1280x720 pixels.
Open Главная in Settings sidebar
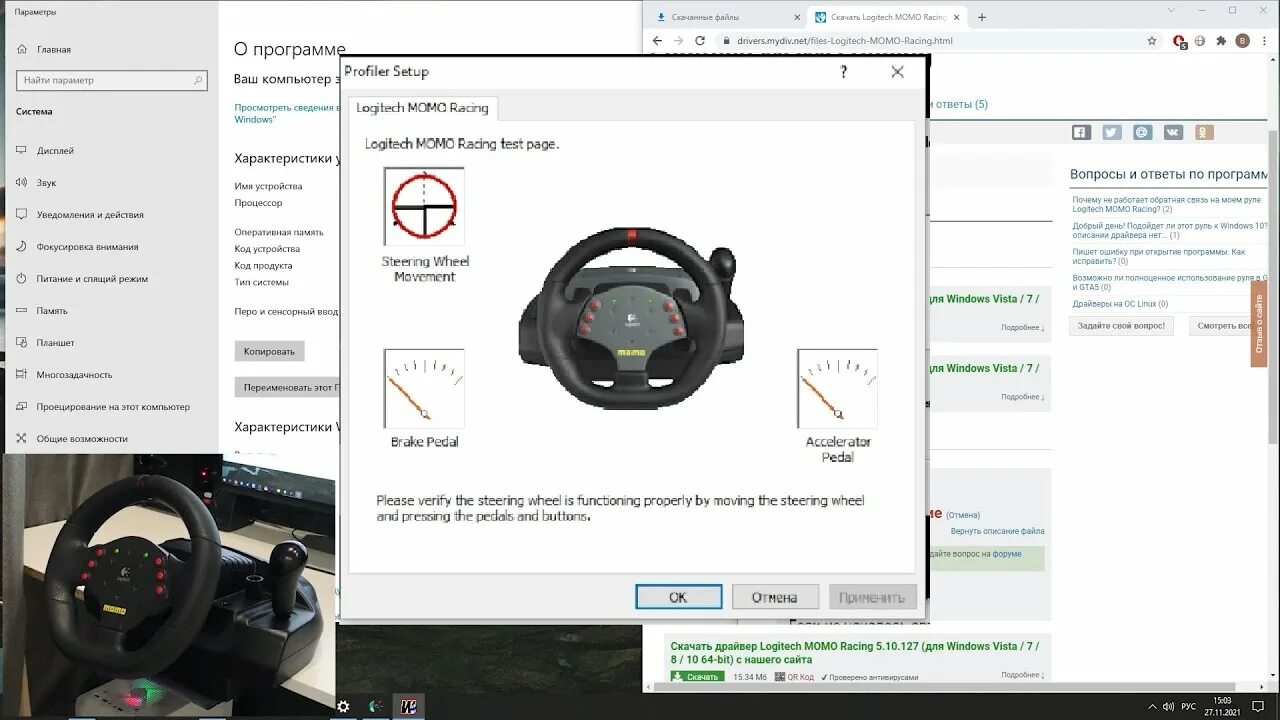coord(54,49)
